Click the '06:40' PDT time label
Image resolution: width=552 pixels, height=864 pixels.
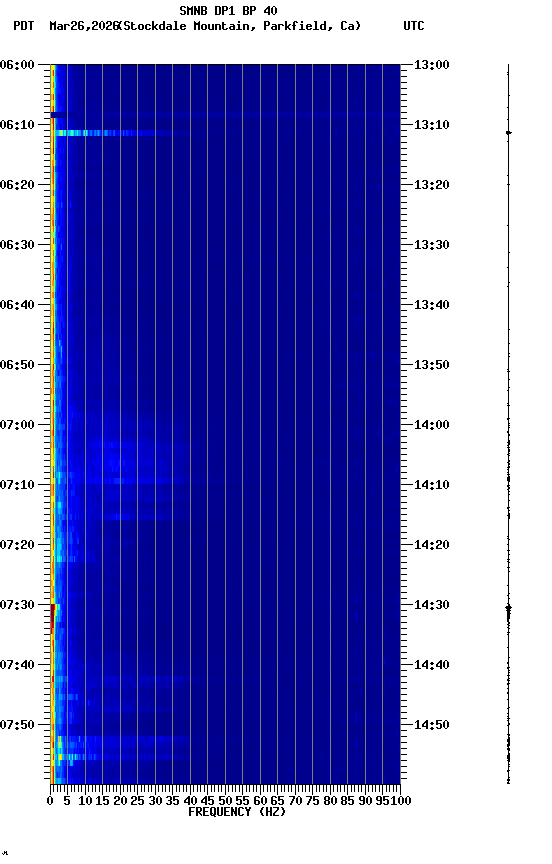click(17, 305)
